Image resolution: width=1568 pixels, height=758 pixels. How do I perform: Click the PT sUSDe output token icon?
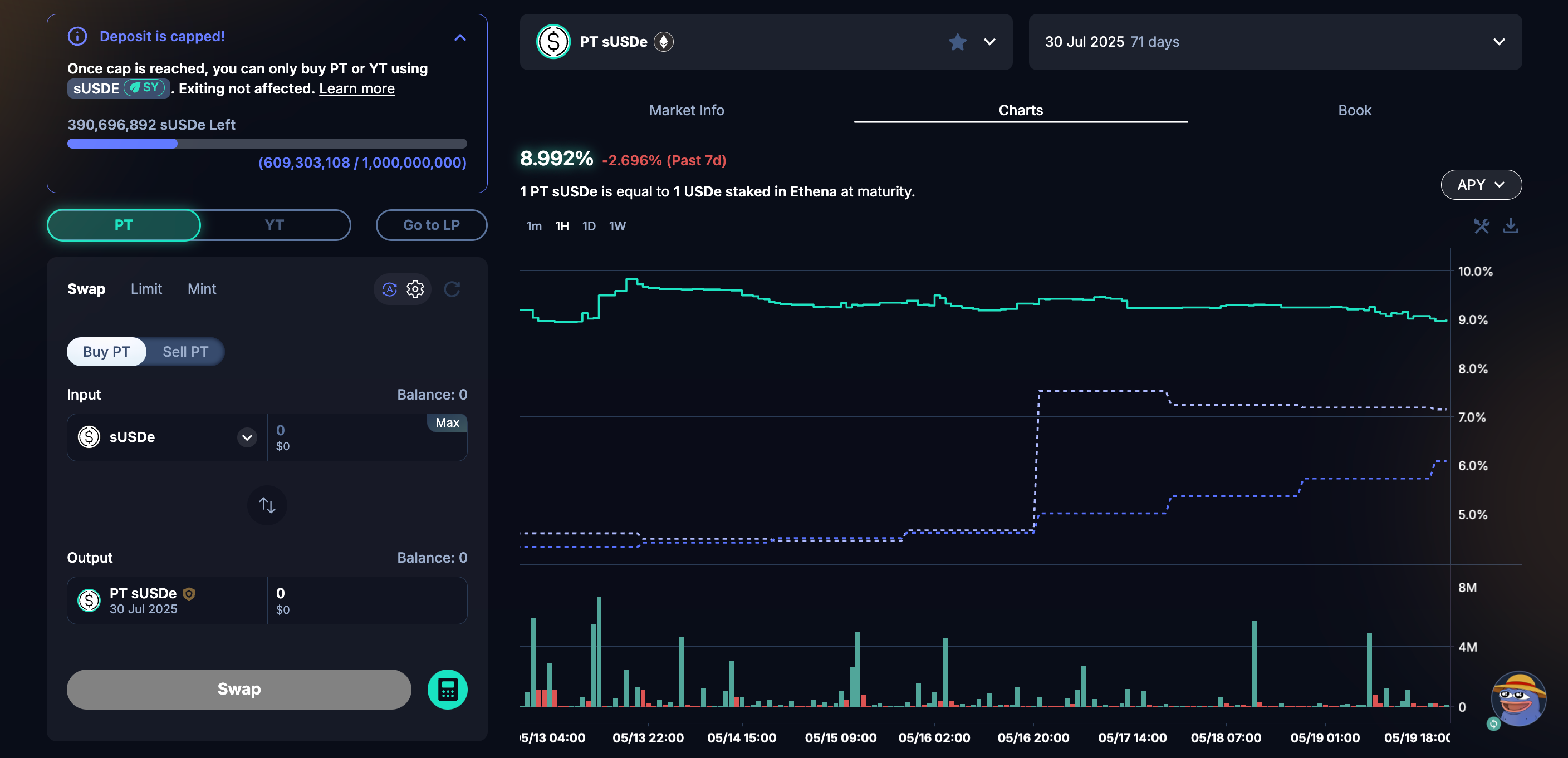90,601
